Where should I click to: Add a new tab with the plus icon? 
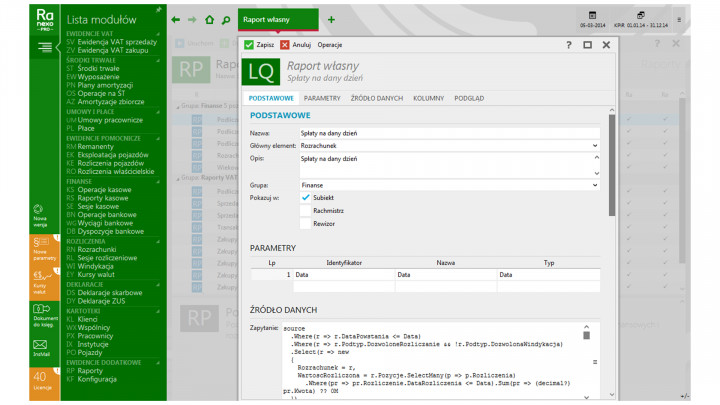[331, 19]
